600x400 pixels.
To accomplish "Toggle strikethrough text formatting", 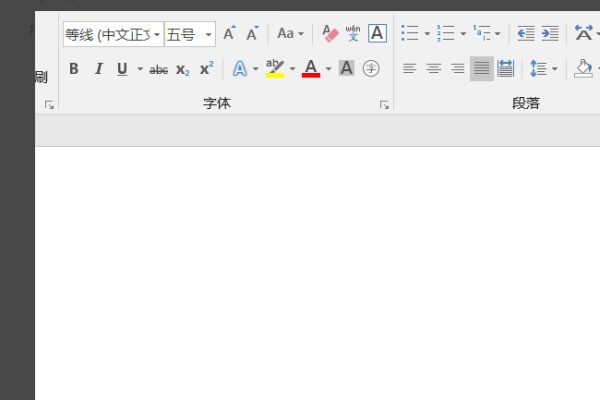I will pyautogui.click(x=159, y=69).
